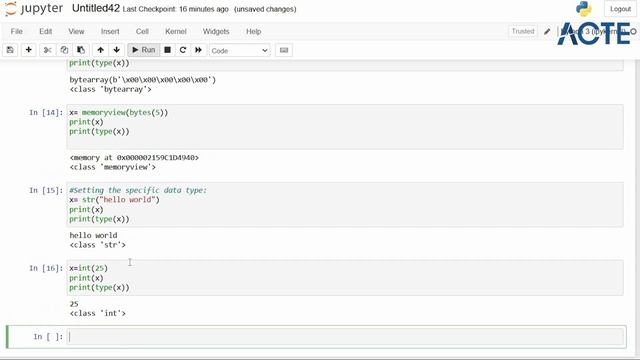Screen dimensions: 640x360
Task: Rename the notebook title Untitled42
Action: pyautogui.click(x=96, y=9)
